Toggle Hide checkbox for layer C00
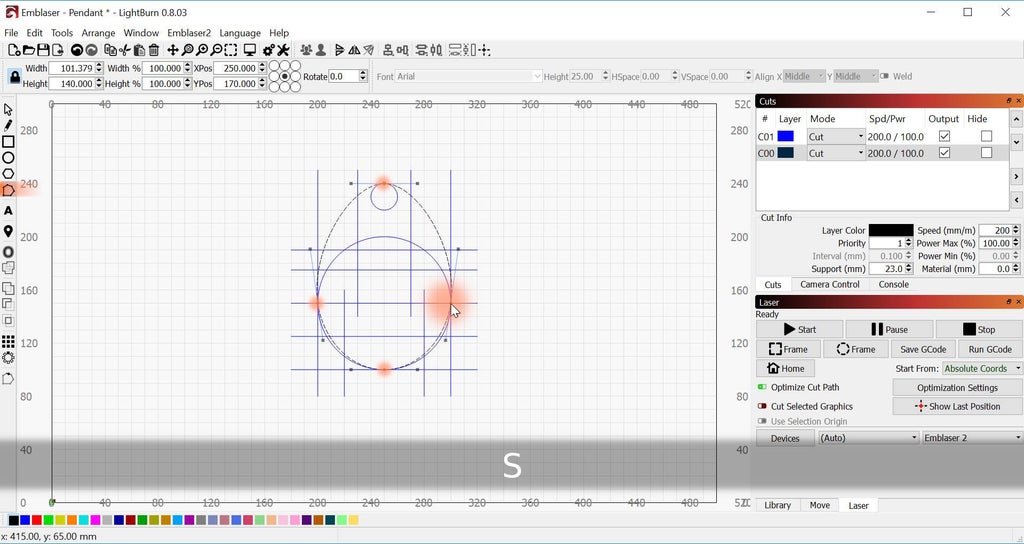The image size is (1024, 544). coord(986,152)
